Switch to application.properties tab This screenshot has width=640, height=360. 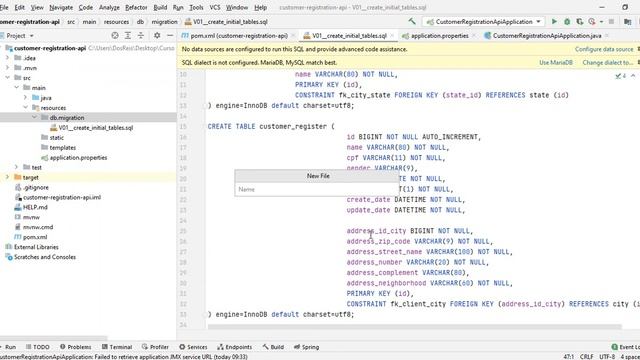pos(440,36)
